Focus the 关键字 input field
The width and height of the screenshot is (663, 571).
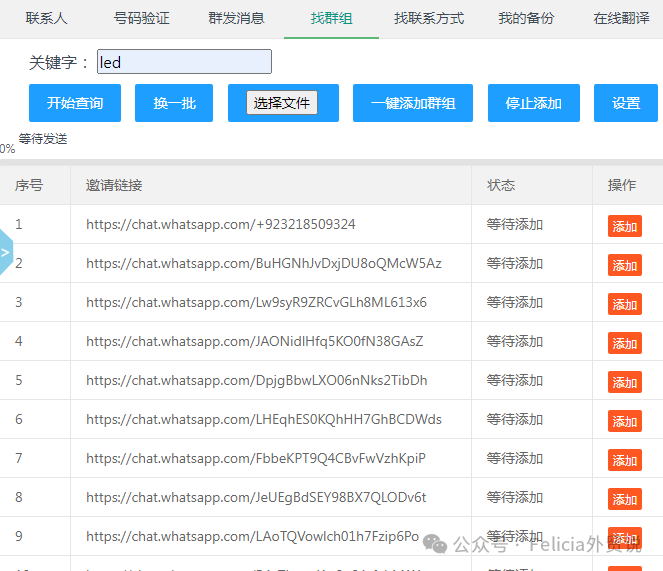[x=184, y=62]
